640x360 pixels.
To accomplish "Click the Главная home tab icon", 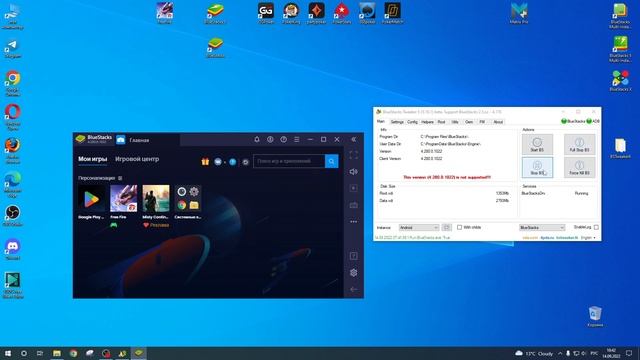I will point(120,140).
